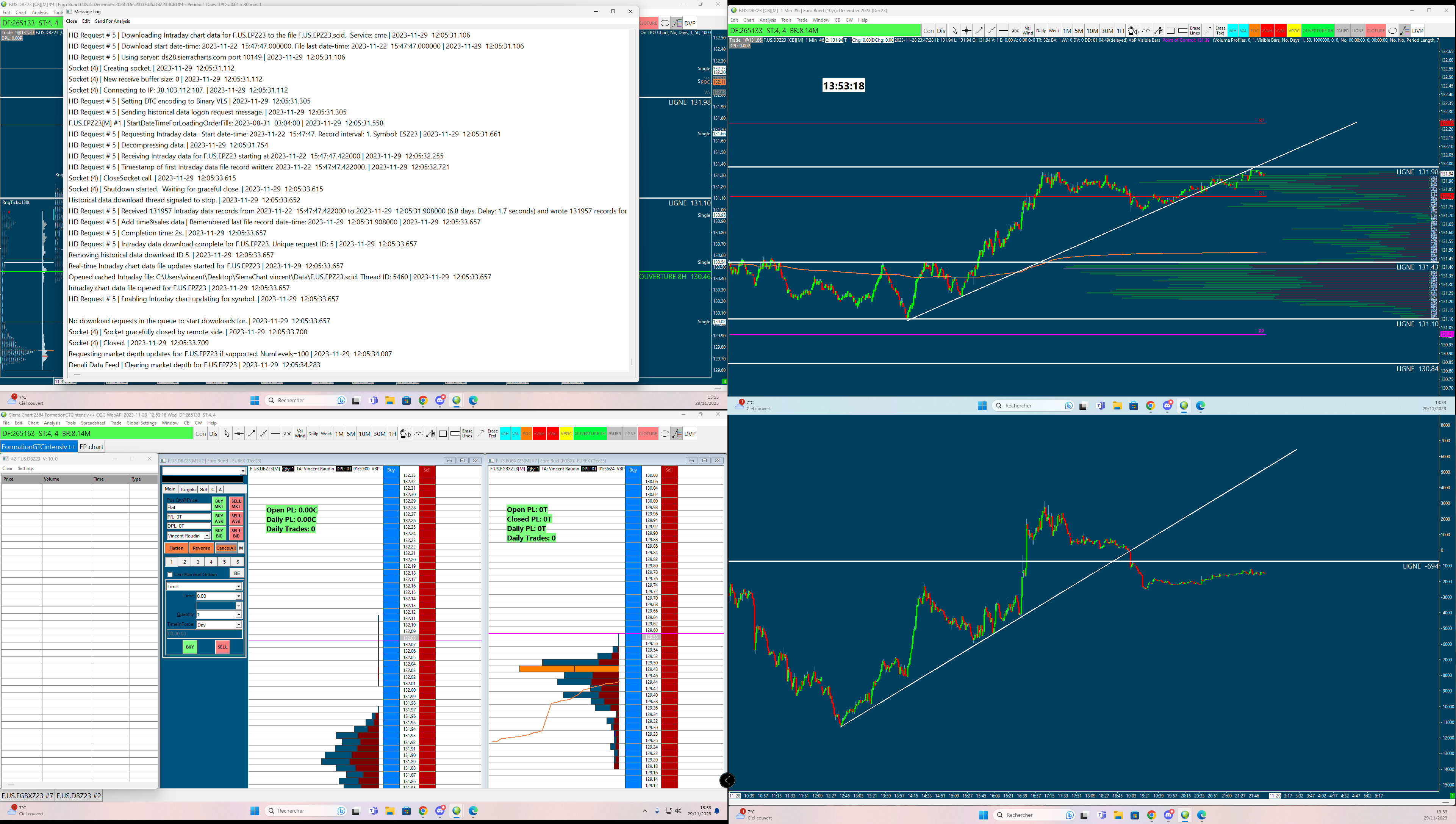Activate the hand pan tool in the 1 Min #6 chart toolbar
This screenshot has width=1456, height=824.
tap(1132, 31)
